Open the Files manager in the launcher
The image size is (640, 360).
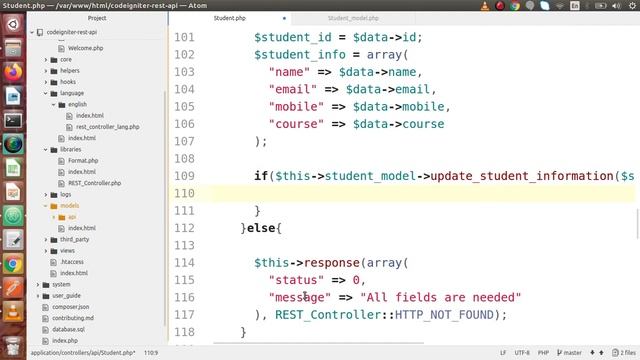[13, 48]
